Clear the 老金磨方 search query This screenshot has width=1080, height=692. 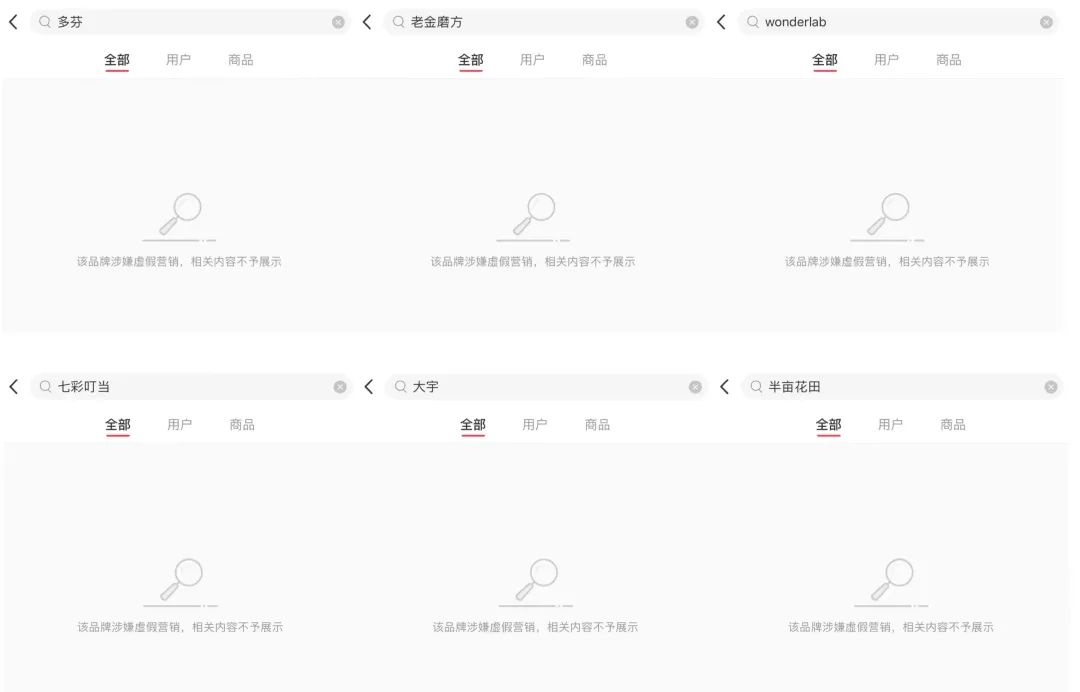692,22
